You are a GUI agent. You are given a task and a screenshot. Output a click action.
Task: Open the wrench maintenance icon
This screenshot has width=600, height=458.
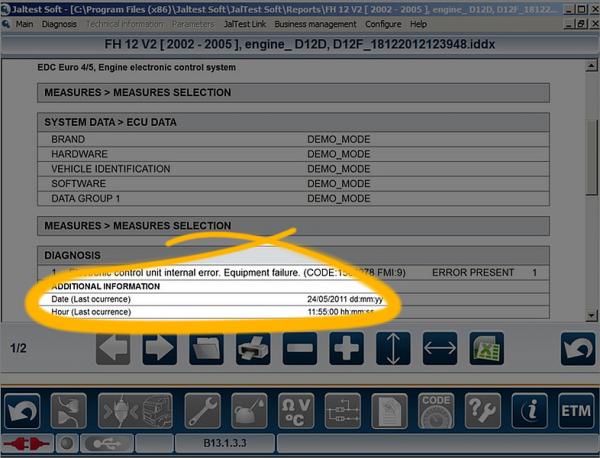[x=202, y=411]
